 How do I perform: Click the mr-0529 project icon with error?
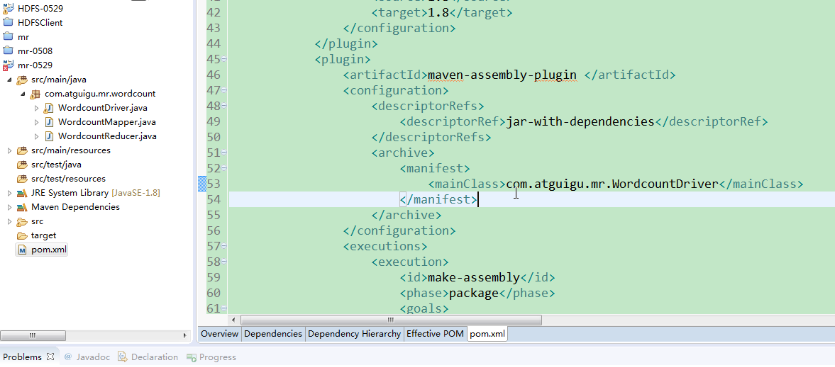[x=8, y=66]
